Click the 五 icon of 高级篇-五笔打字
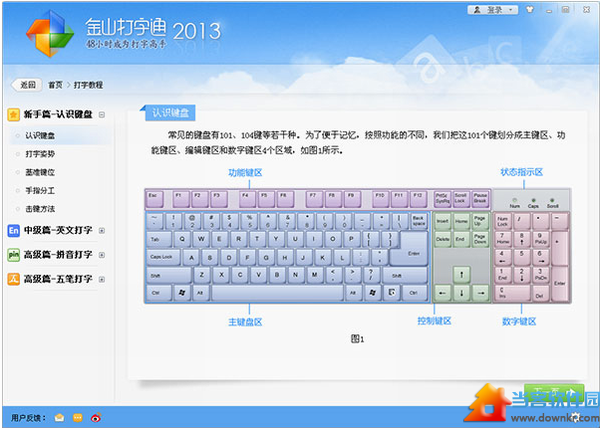 click(13, 280)
